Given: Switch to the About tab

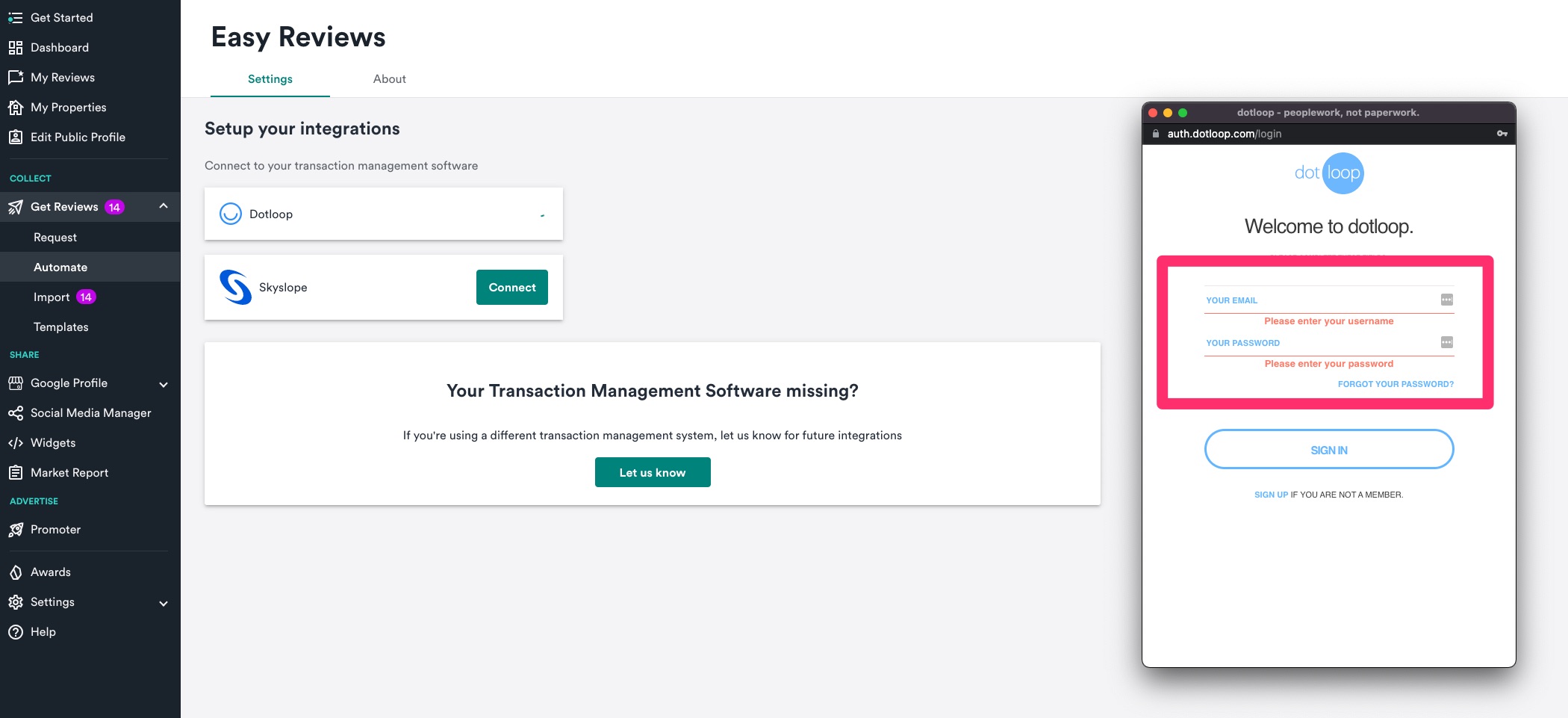Looking at the screenshot, I should tap(389, 78).
